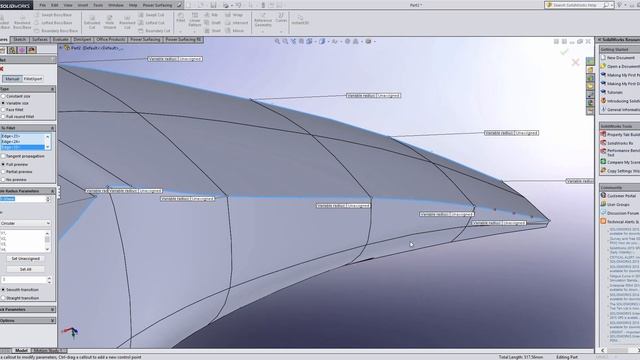
Task: Open the Reference Geometry dropdown arrow
Action: pyautogui.click(x=263, y=31)
